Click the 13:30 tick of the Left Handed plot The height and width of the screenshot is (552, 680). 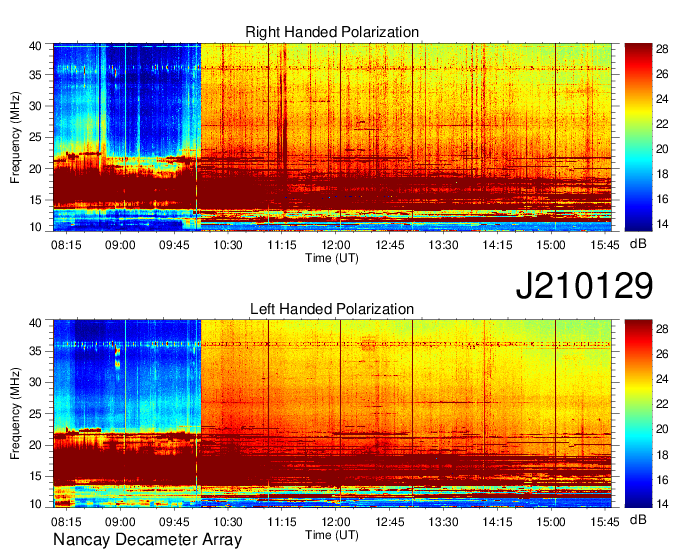click(443, 522)
